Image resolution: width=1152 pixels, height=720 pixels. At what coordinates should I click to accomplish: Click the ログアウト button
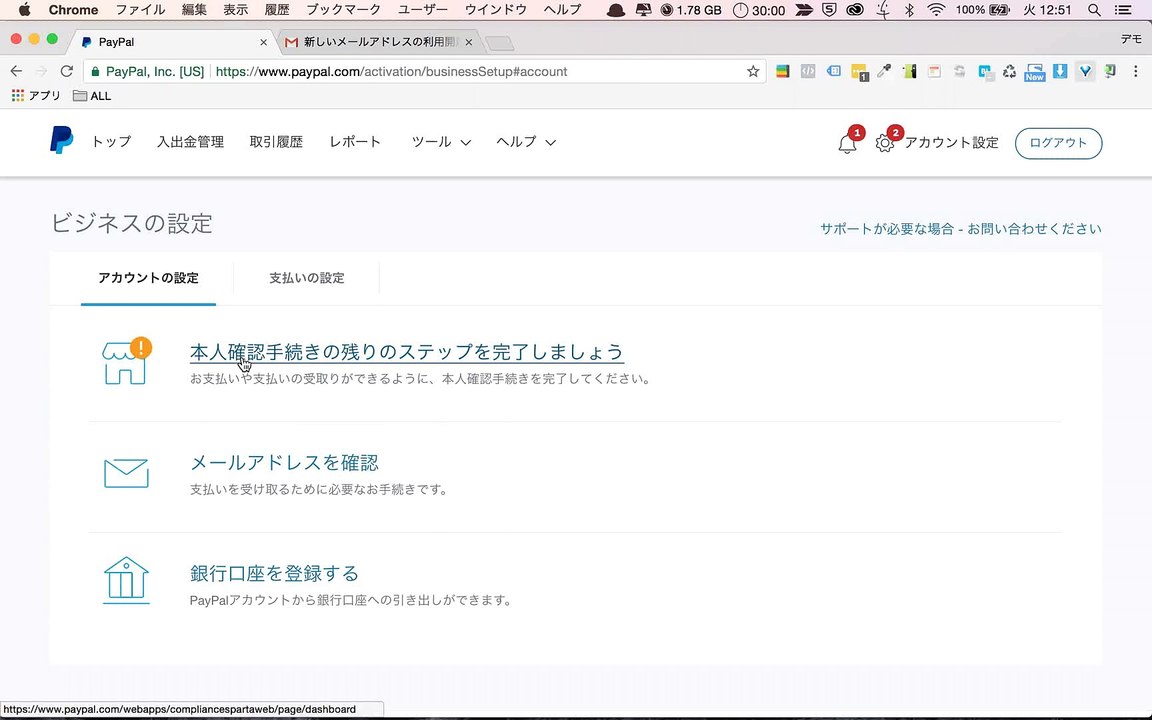[x=1058, y=143]
